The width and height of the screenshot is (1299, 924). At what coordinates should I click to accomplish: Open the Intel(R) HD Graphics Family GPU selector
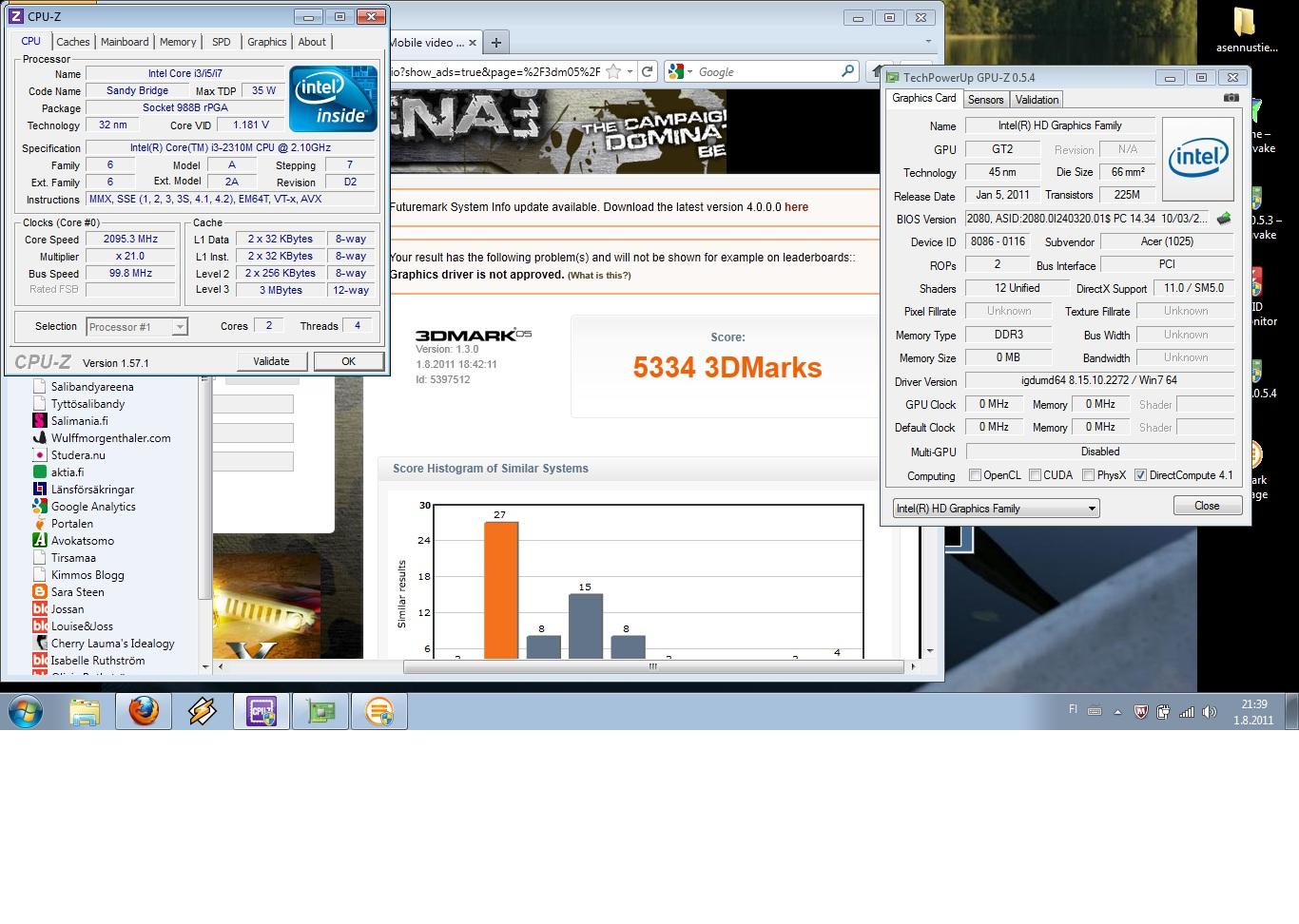pyautogui.click(x=996, y=509)
